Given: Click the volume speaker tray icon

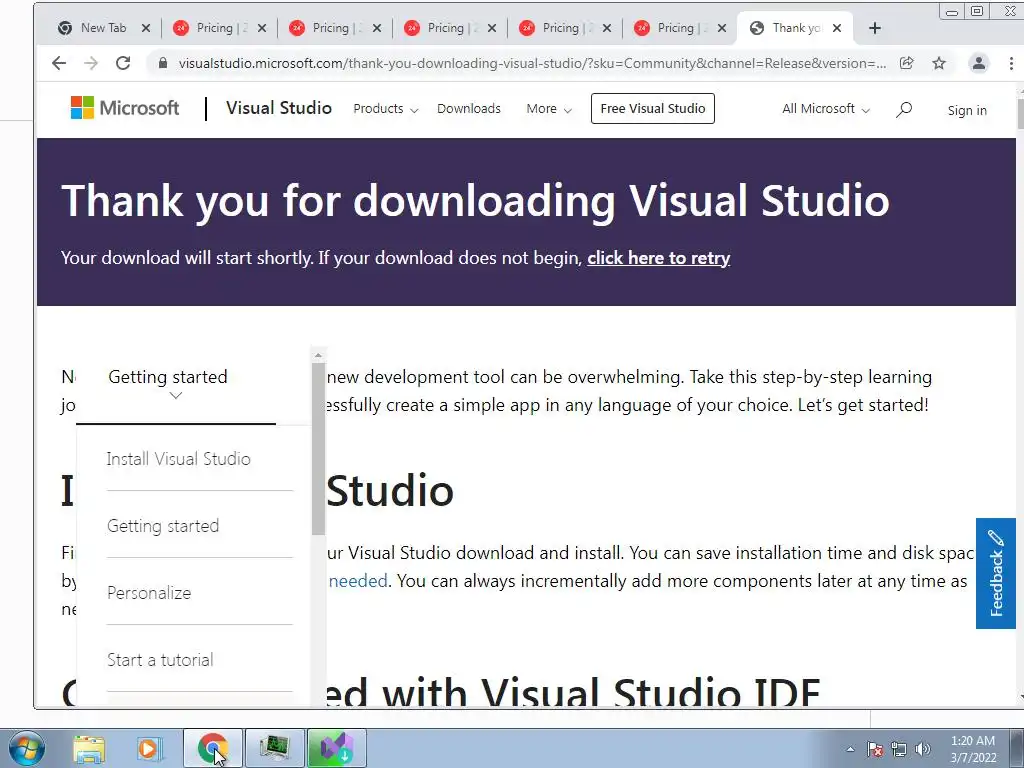Looking at the screenshot, I should (923, 749).
